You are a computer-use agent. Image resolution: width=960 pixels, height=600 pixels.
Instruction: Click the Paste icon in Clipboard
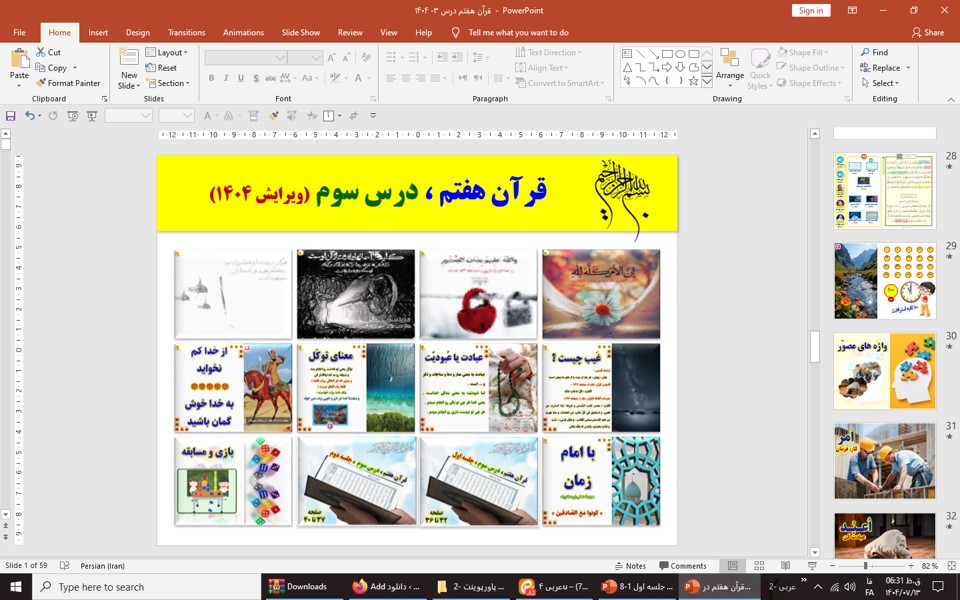point(19,60)
